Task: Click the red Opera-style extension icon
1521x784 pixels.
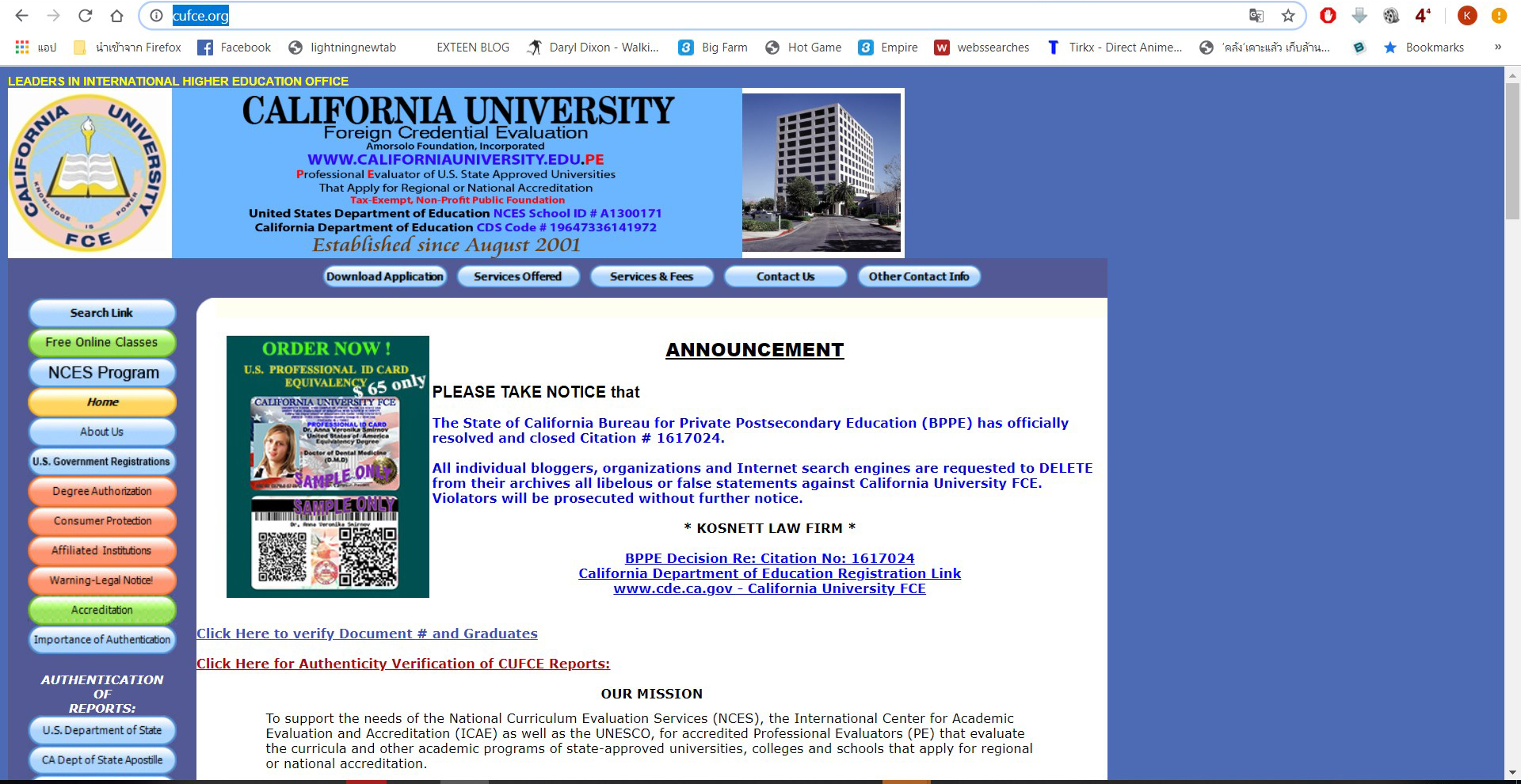Action: point(1328,16)
